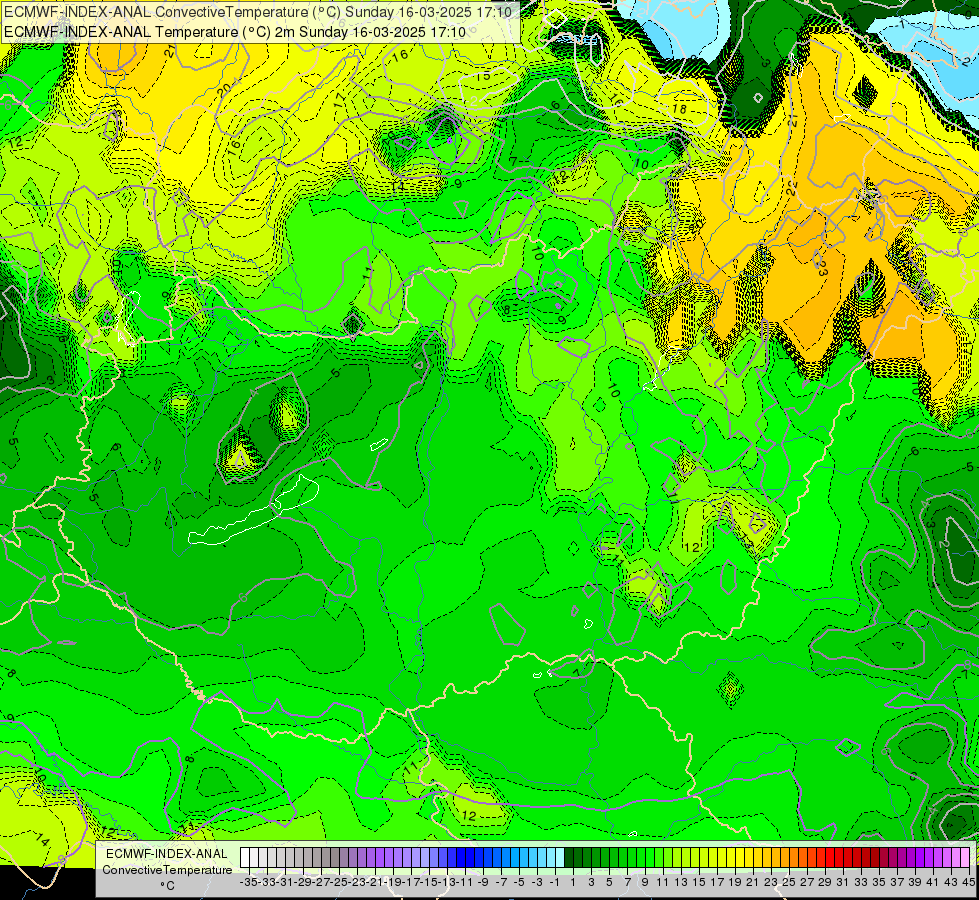Click contour label 22 in the orange zone
Image resolution: width=979 pixels, height=900 pixels.
tap(792, 189)
